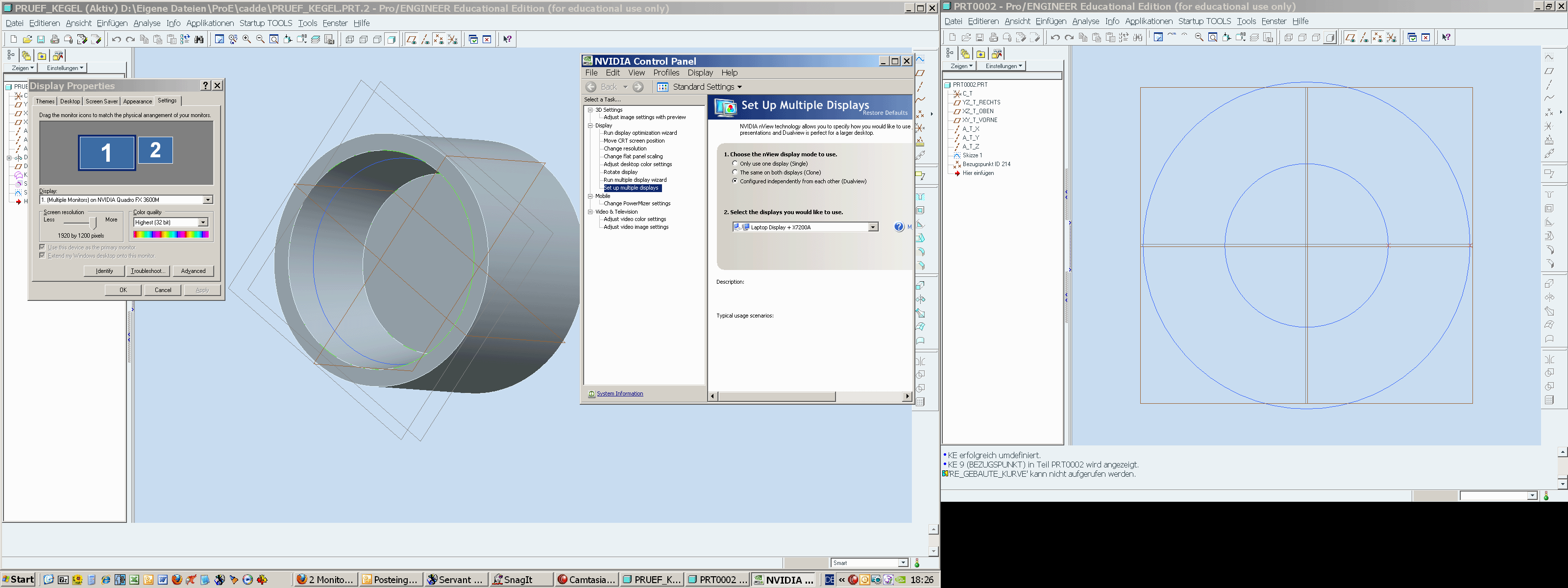
Task: Firefox icon in quick launch bar
Action: pyautogui.click(x=177, y=580)
